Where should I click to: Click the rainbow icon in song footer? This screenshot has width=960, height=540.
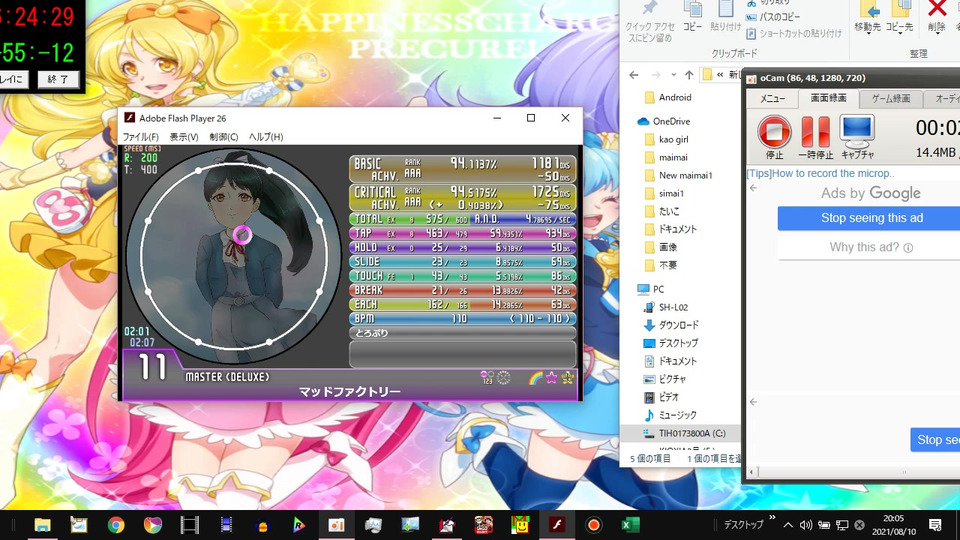(x=536, y=378)
